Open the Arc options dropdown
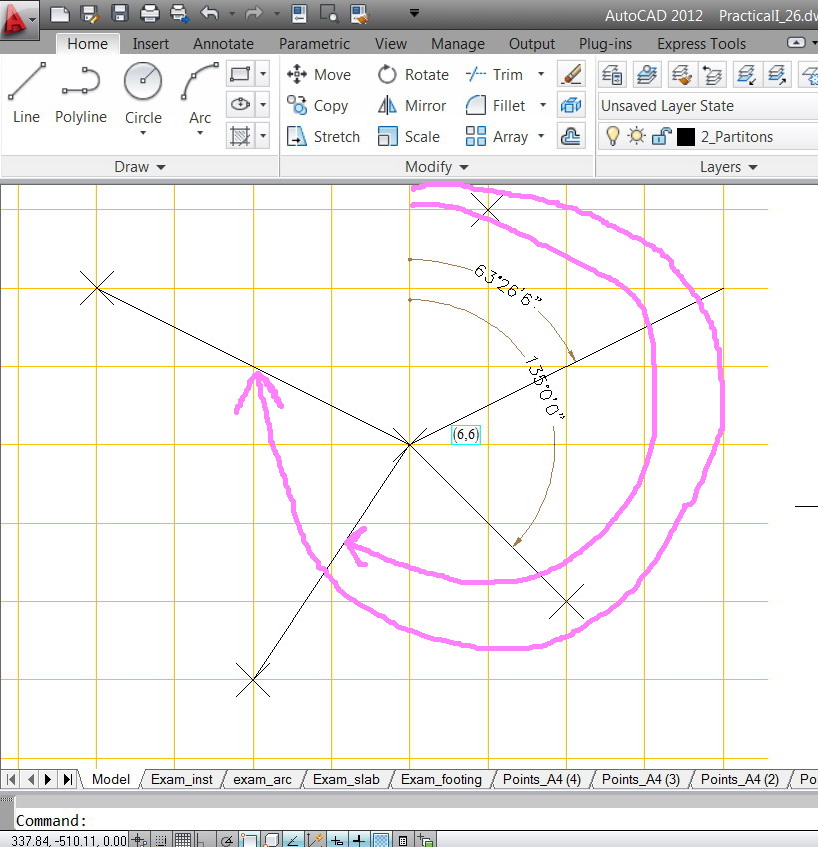 pyautogui.click(x=200, y=133)
